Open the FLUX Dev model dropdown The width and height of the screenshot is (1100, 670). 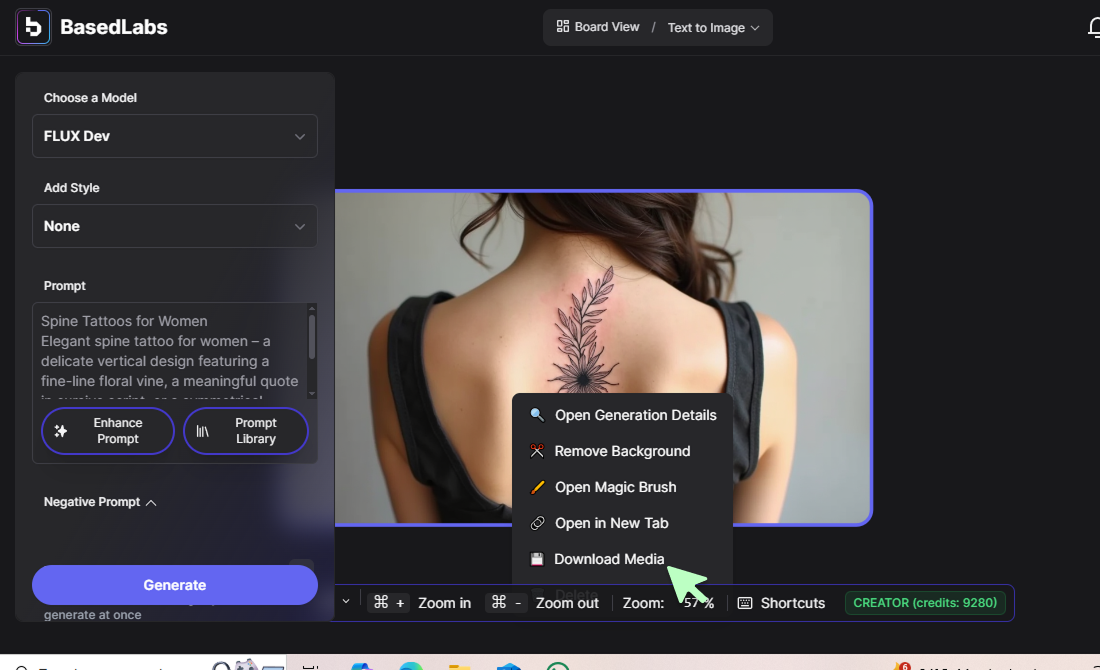[x=175, y=136]
